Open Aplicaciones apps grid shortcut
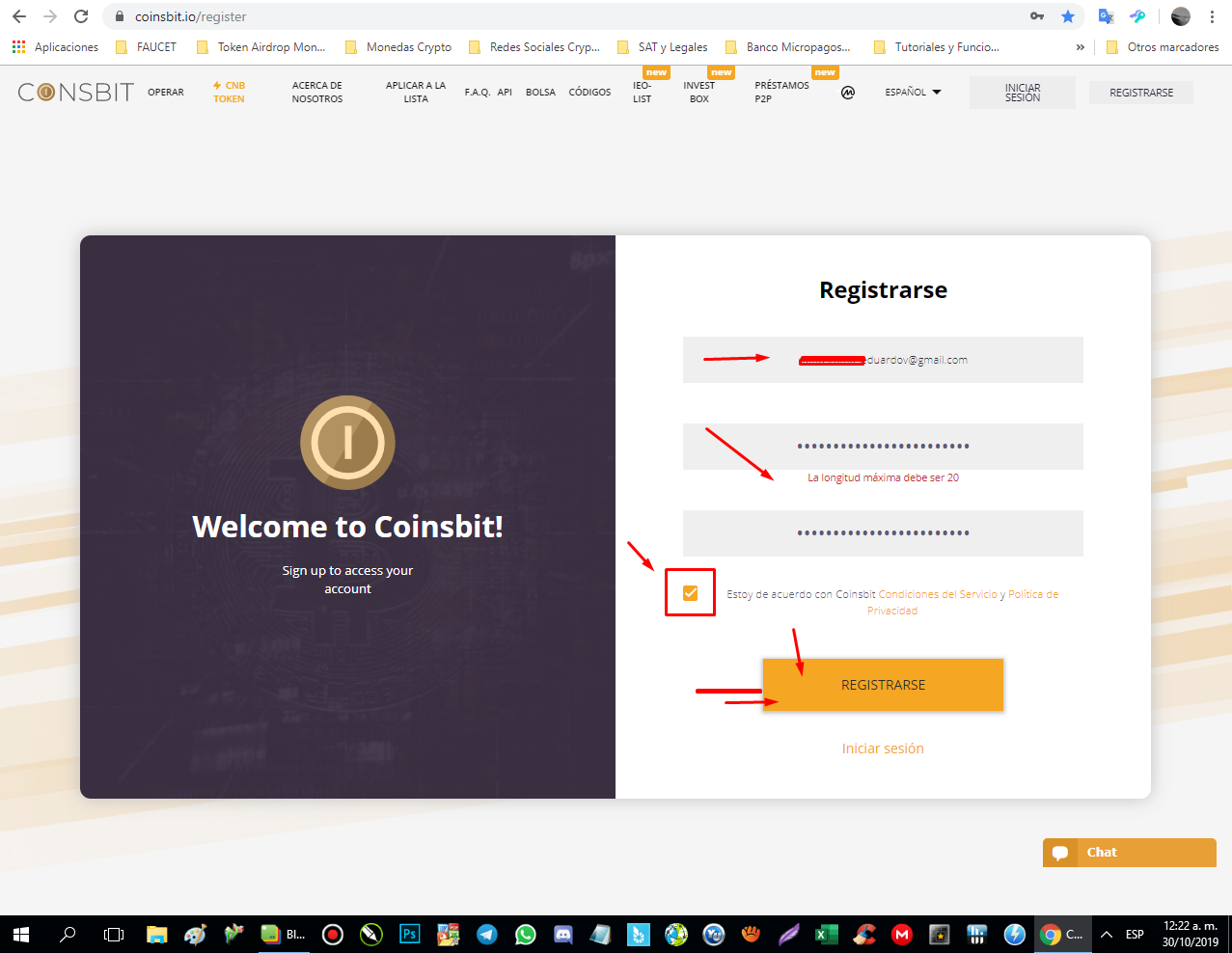Viewport: 1232px width, 953px height. click(56, 46)
